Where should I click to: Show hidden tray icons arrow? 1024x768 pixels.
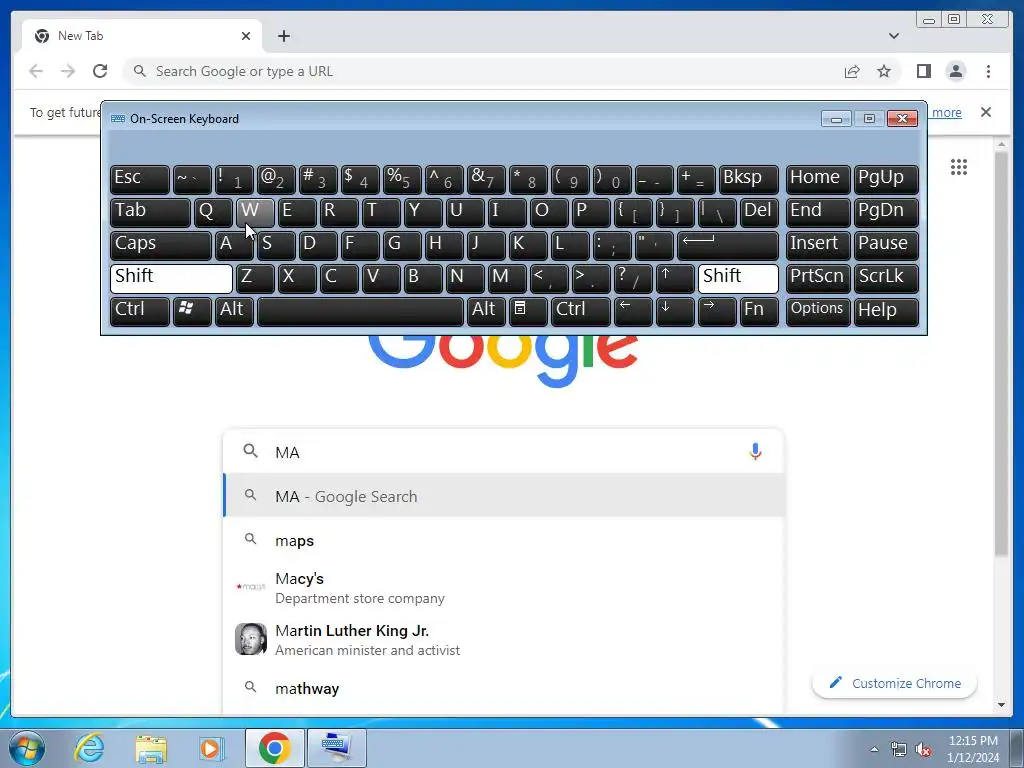[x=874, y=749]
